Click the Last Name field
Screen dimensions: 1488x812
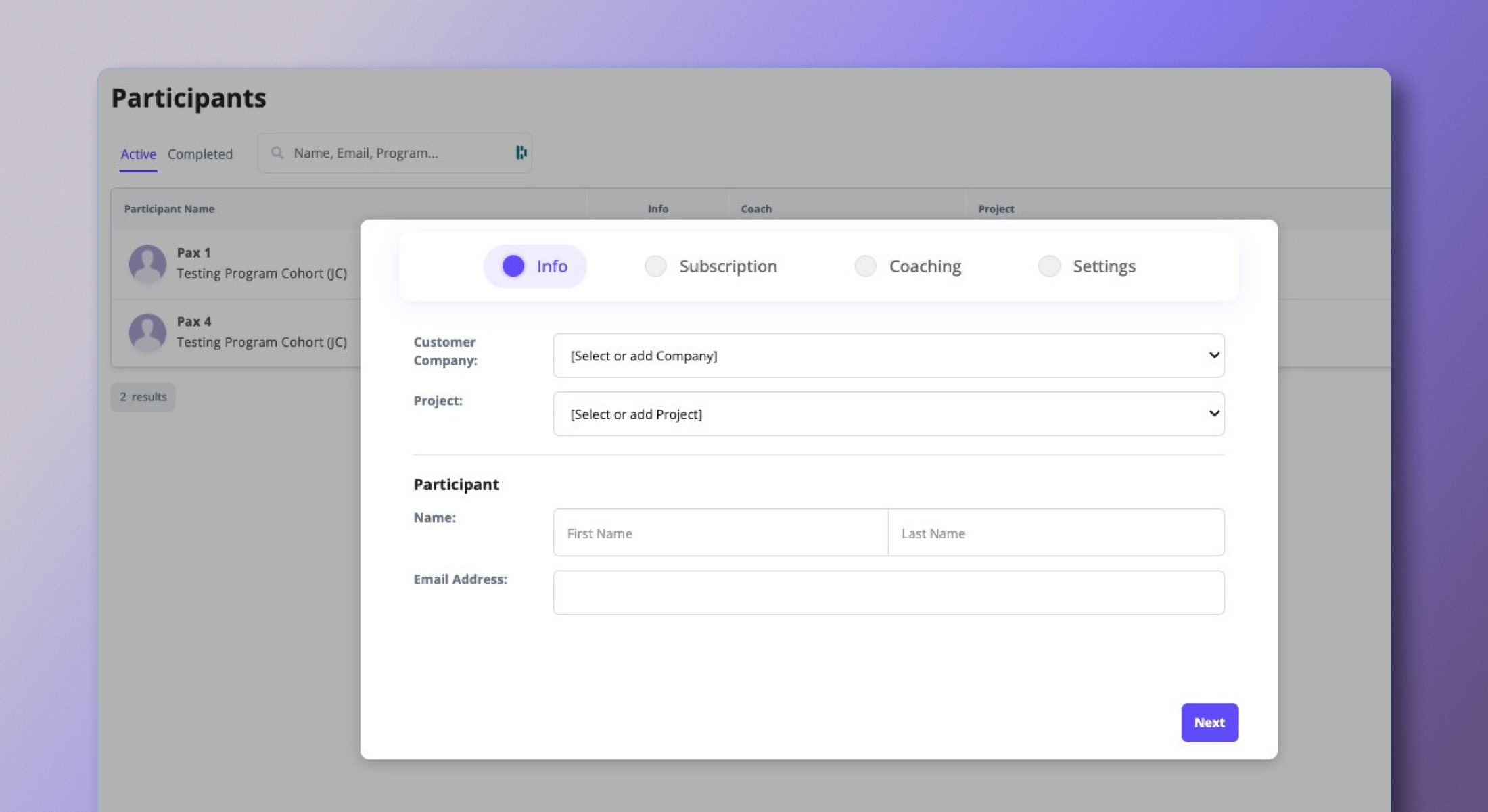[x=1055, y=533]
